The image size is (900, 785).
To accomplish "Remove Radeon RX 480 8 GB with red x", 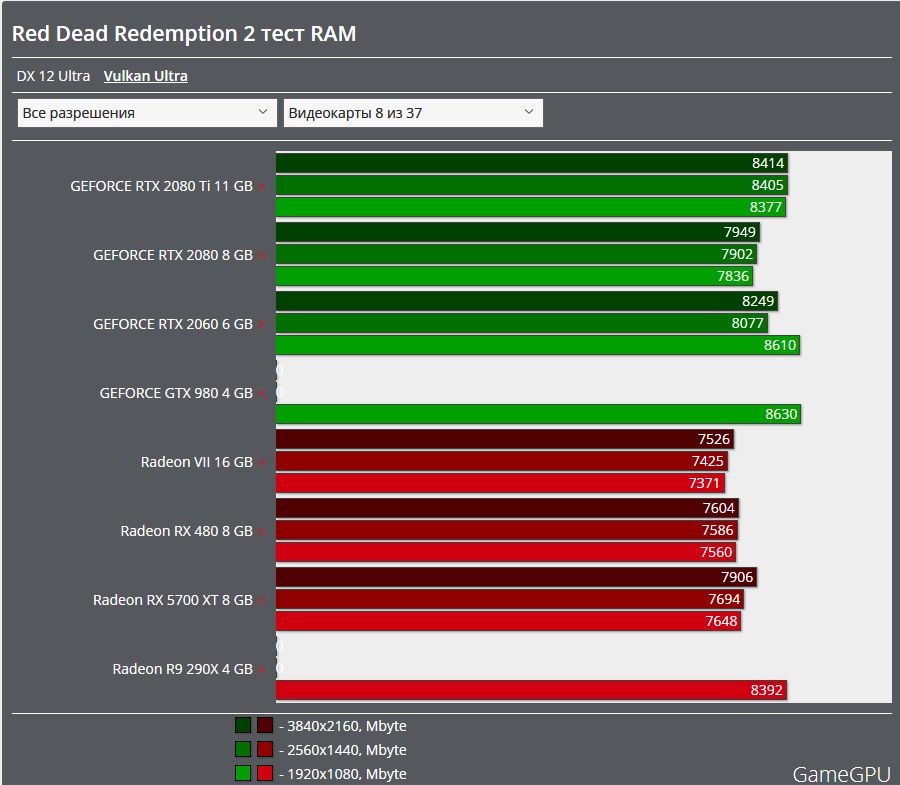I will click(x=262, y=531).
